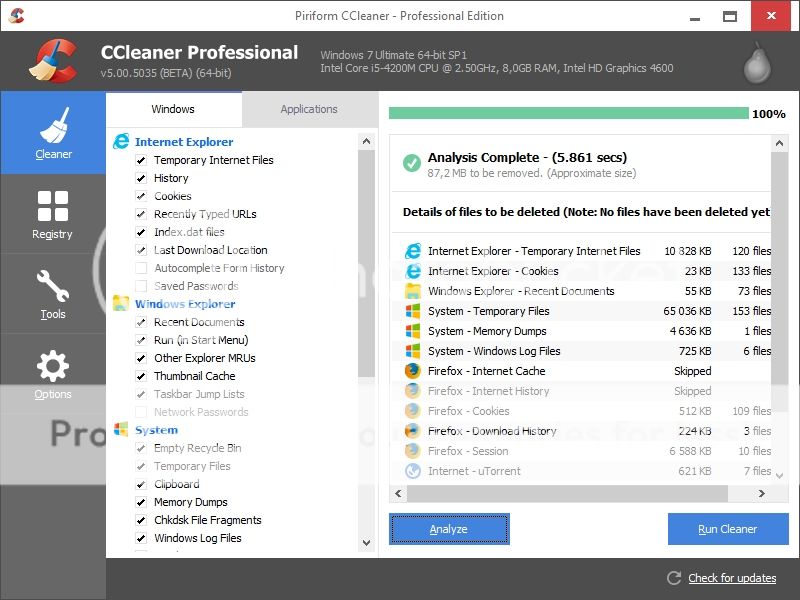800x600 pixels.
Task: Click the Windows Explorer category folder icon
Action: pyautogui.click(x=121, y=303)
